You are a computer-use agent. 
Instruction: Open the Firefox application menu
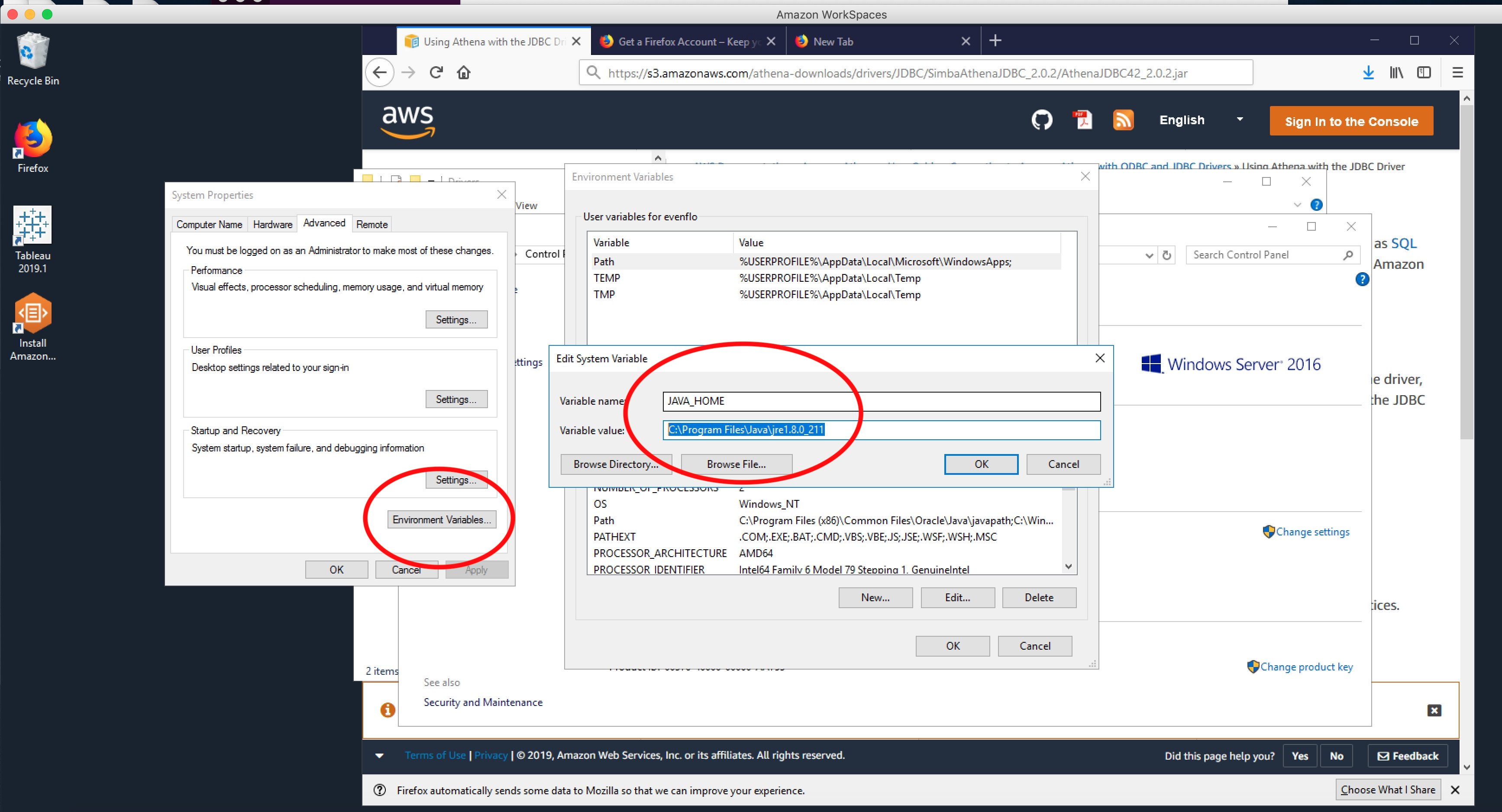1457,72
